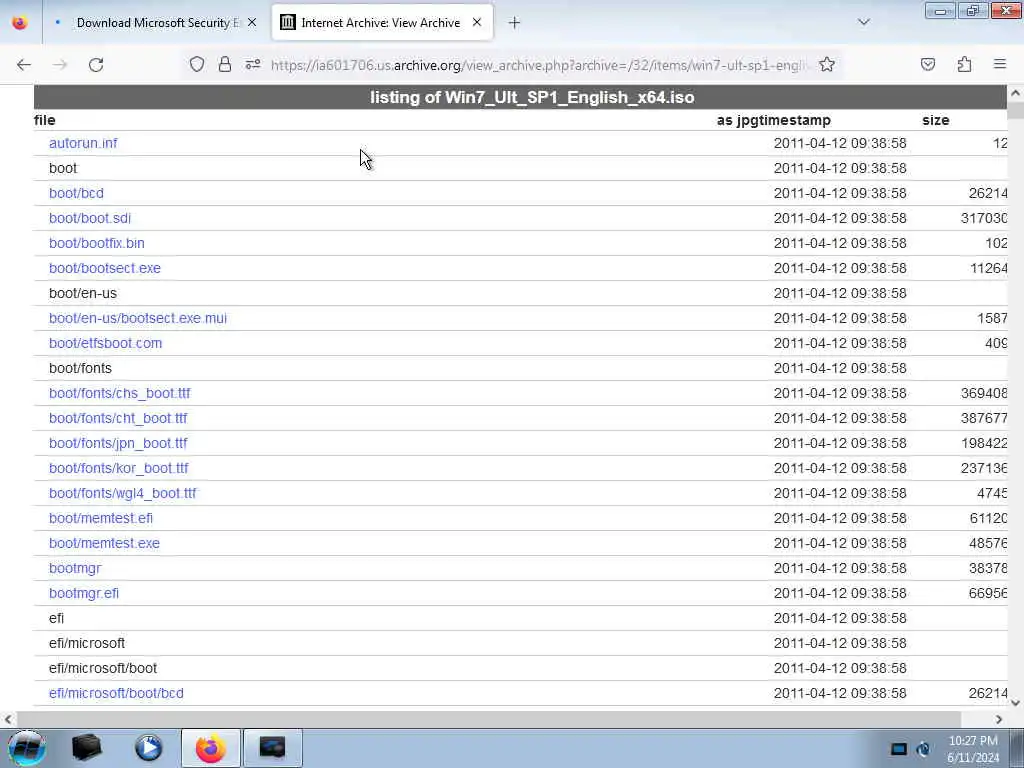
Task: Open the boot/bcd link
Action: [x=76, y=193]
